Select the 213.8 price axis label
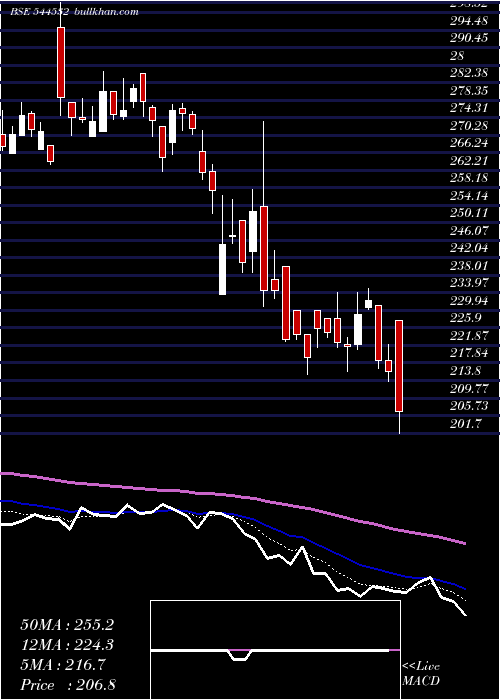The image size is (500, 700). click(x=465, y=371)
